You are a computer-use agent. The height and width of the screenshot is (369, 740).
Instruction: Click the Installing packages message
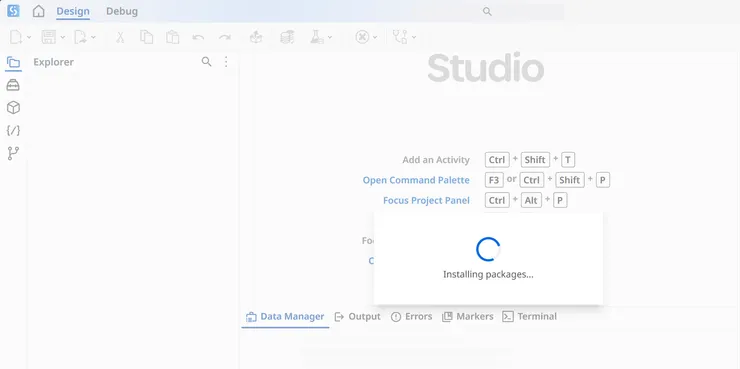coord(488,275)
